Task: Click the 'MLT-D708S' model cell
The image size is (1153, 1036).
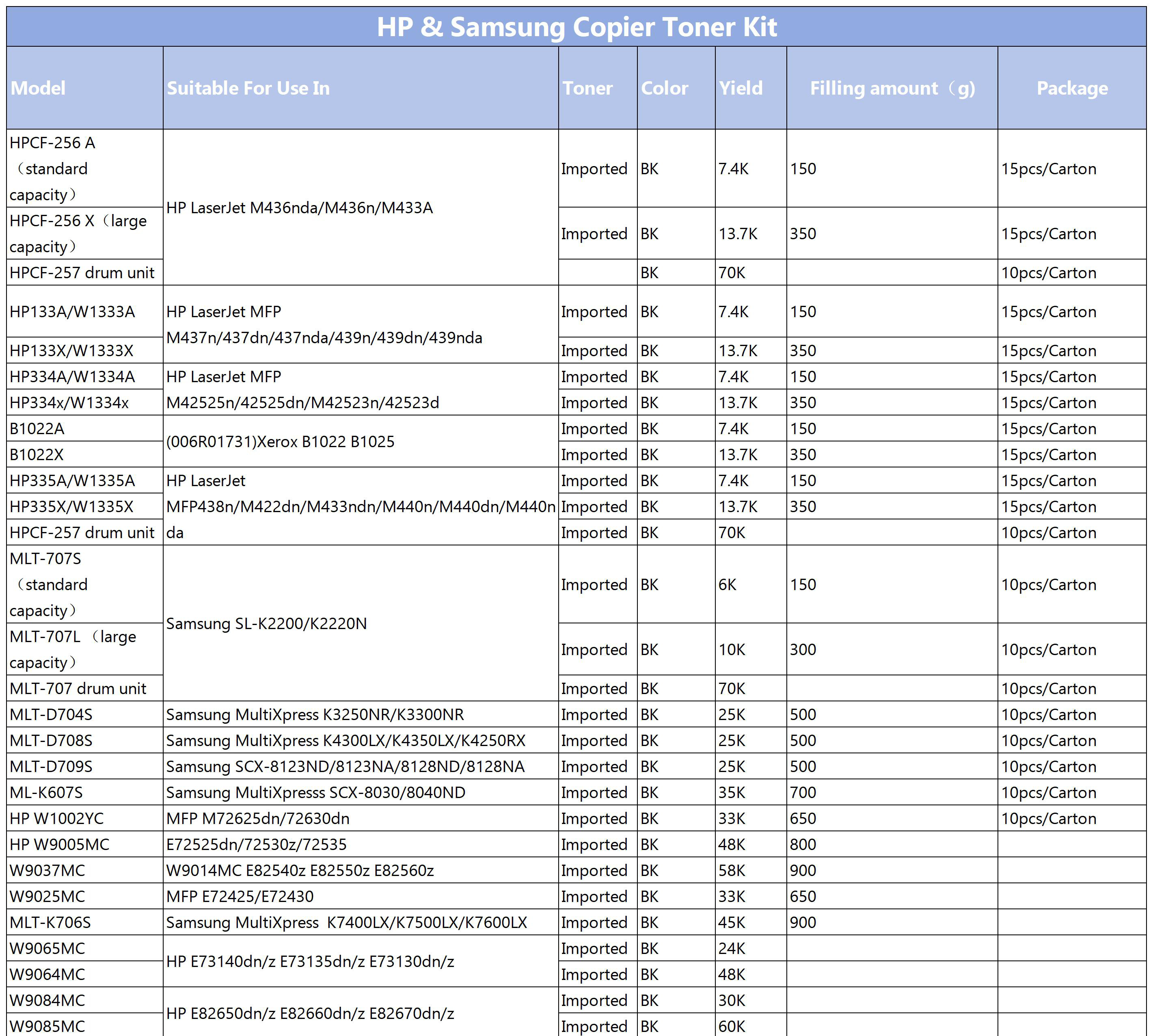Action: click(x=85, y=741)
